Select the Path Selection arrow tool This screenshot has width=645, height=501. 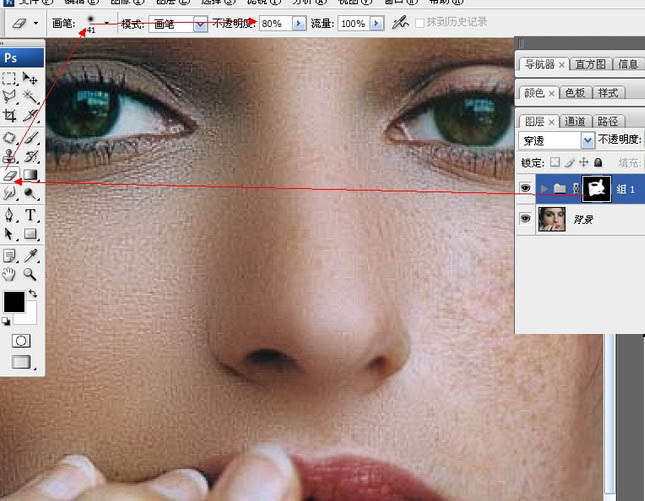tap(9, 234)
